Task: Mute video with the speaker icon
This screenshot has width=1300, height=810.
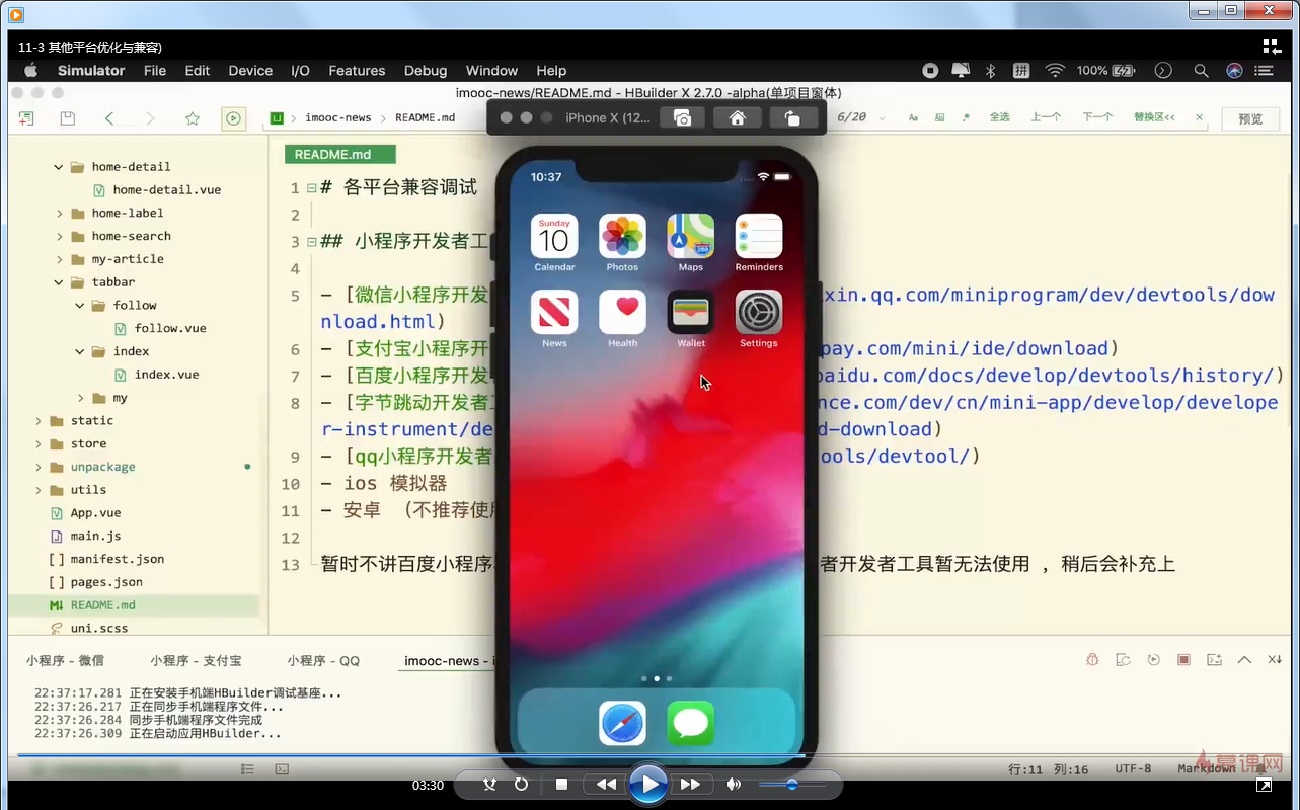Action: coord(735,785)
